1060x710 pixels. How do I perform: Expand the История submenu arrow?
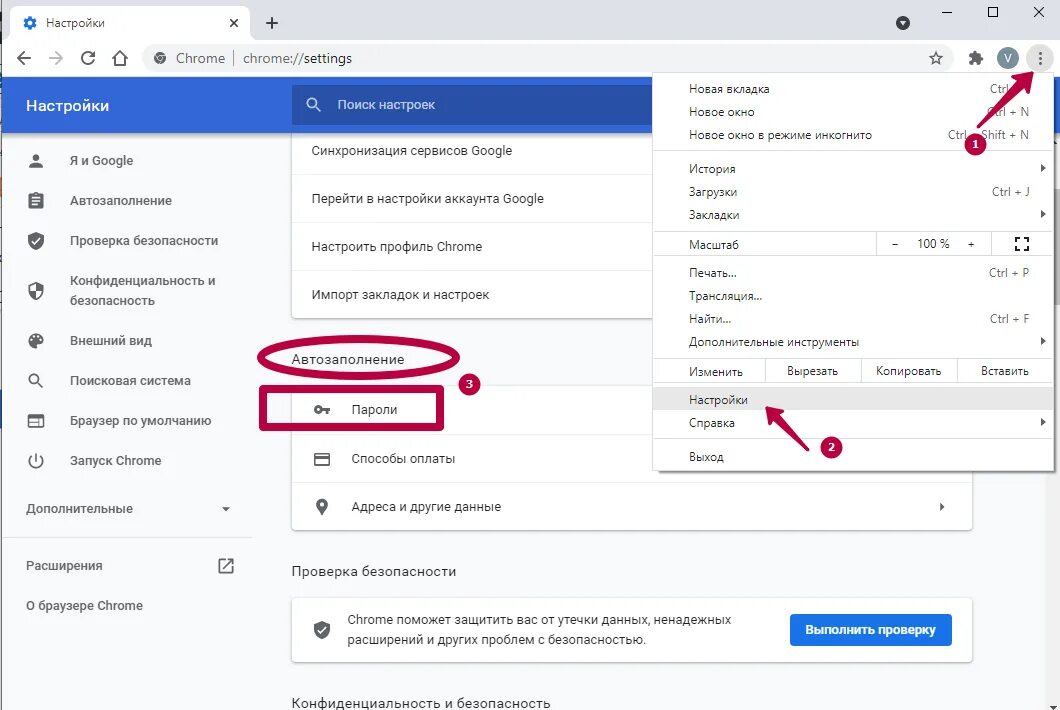tap(1042, 168)
